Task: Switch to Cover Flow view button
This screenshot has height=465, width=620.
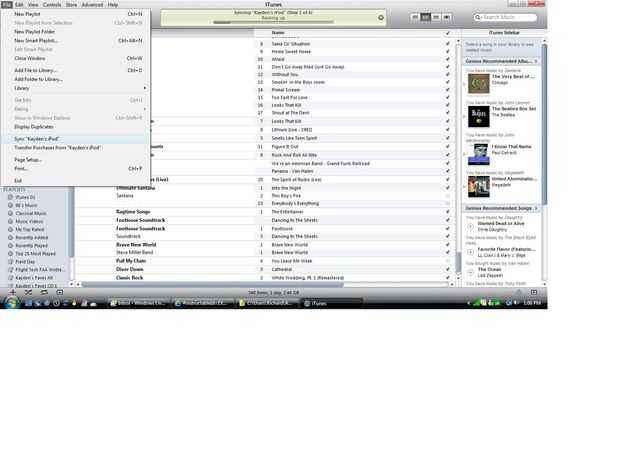Action: pyautogui.click(x=446, y=17)
